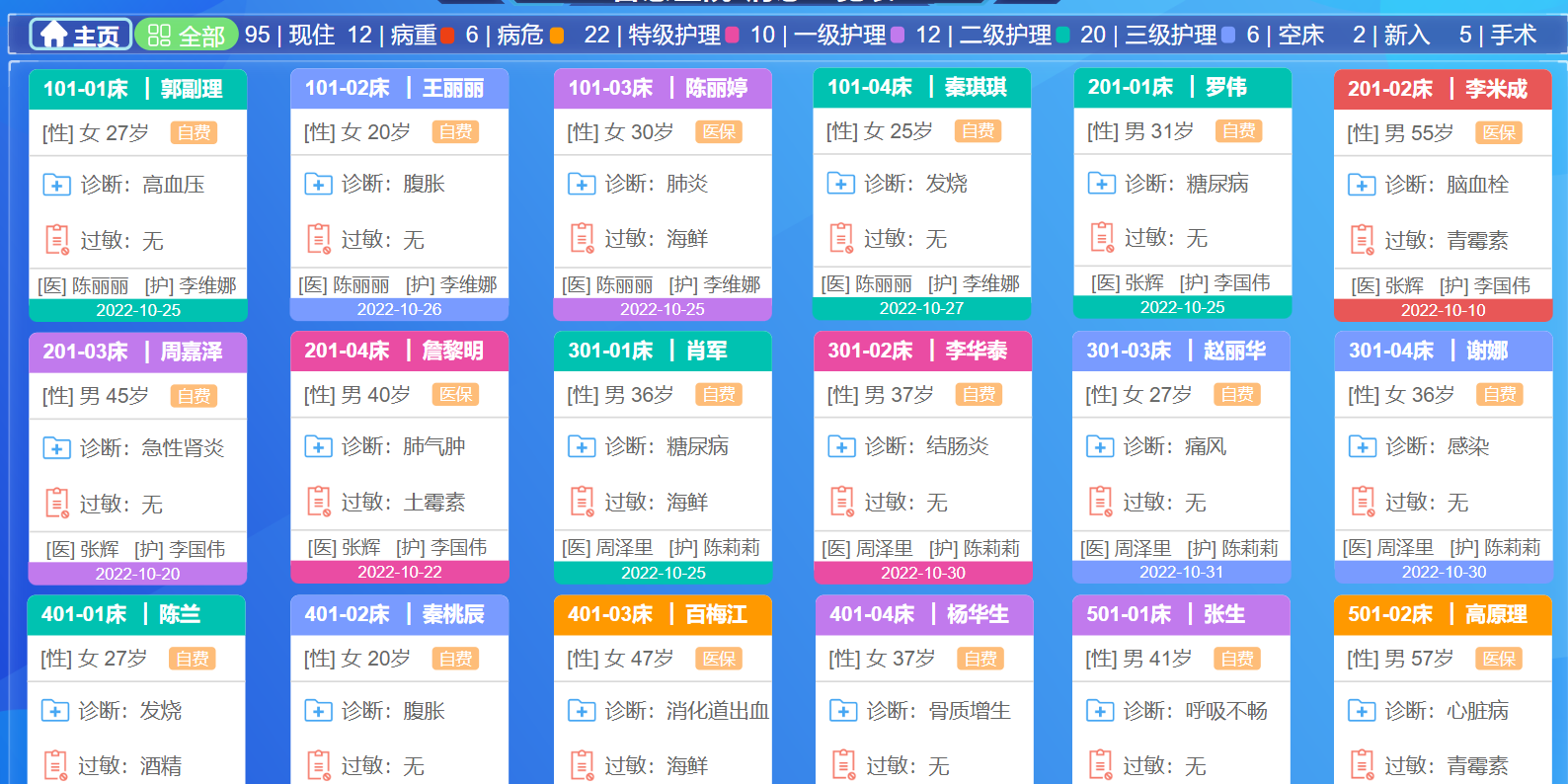Open bed 101-02床 王丽丽 card header
This screenshot has height=784, width=1568.
tap(399, 88)
